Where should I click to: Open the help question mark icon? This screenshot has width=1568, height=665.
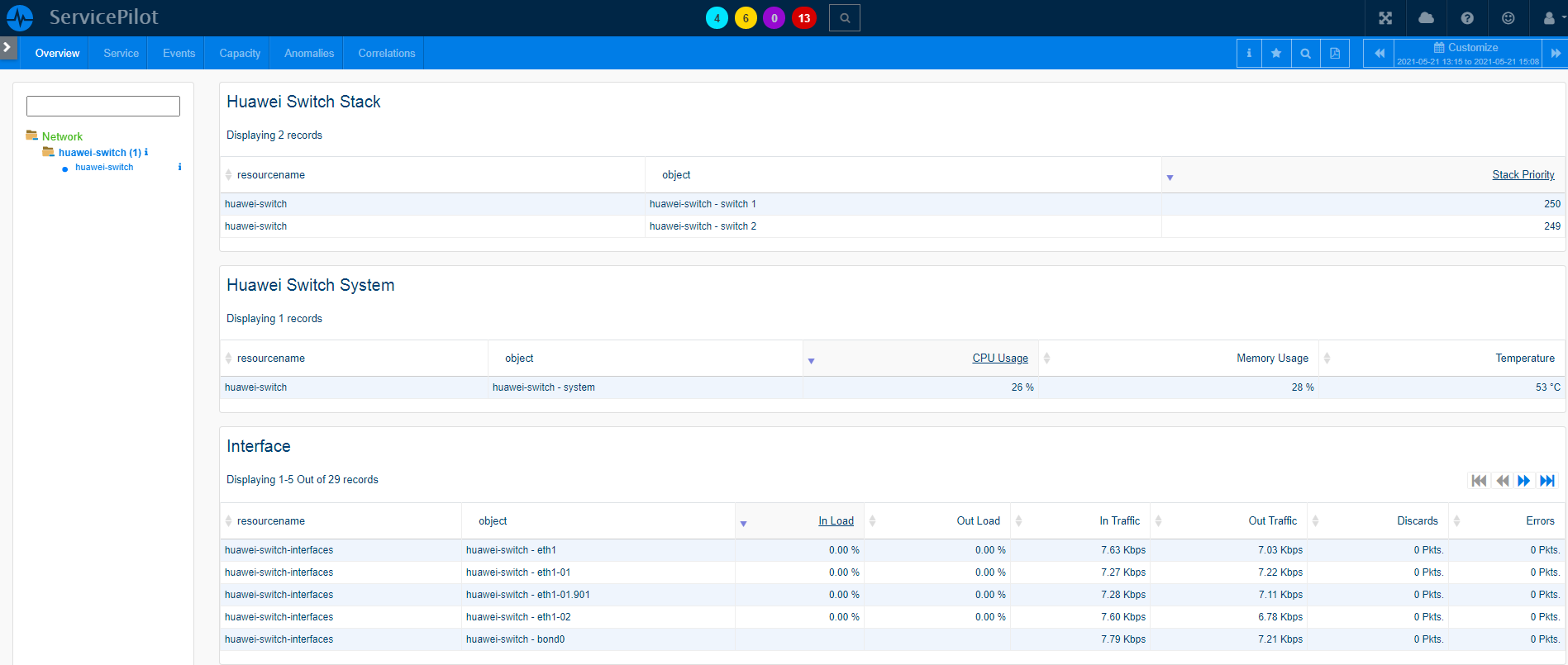pos(1467,18)
